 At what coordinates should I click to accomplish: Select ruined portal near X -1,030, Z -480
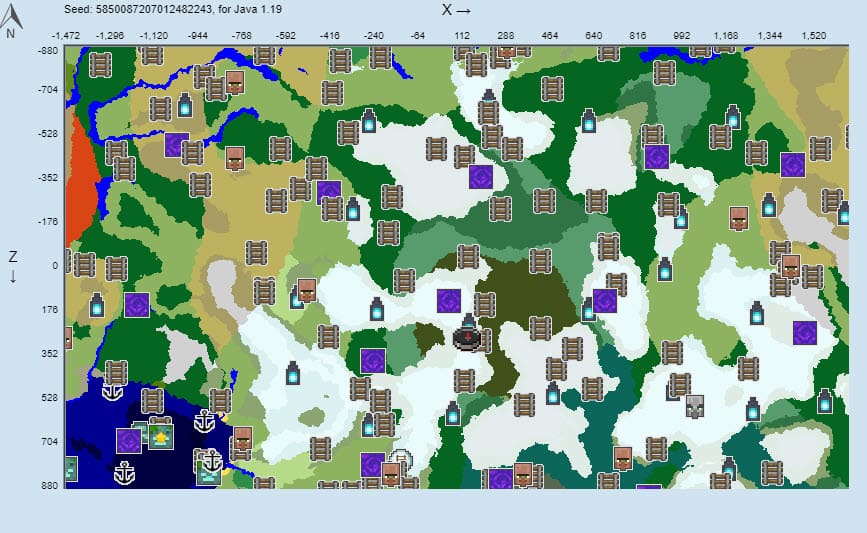point(177,145)
